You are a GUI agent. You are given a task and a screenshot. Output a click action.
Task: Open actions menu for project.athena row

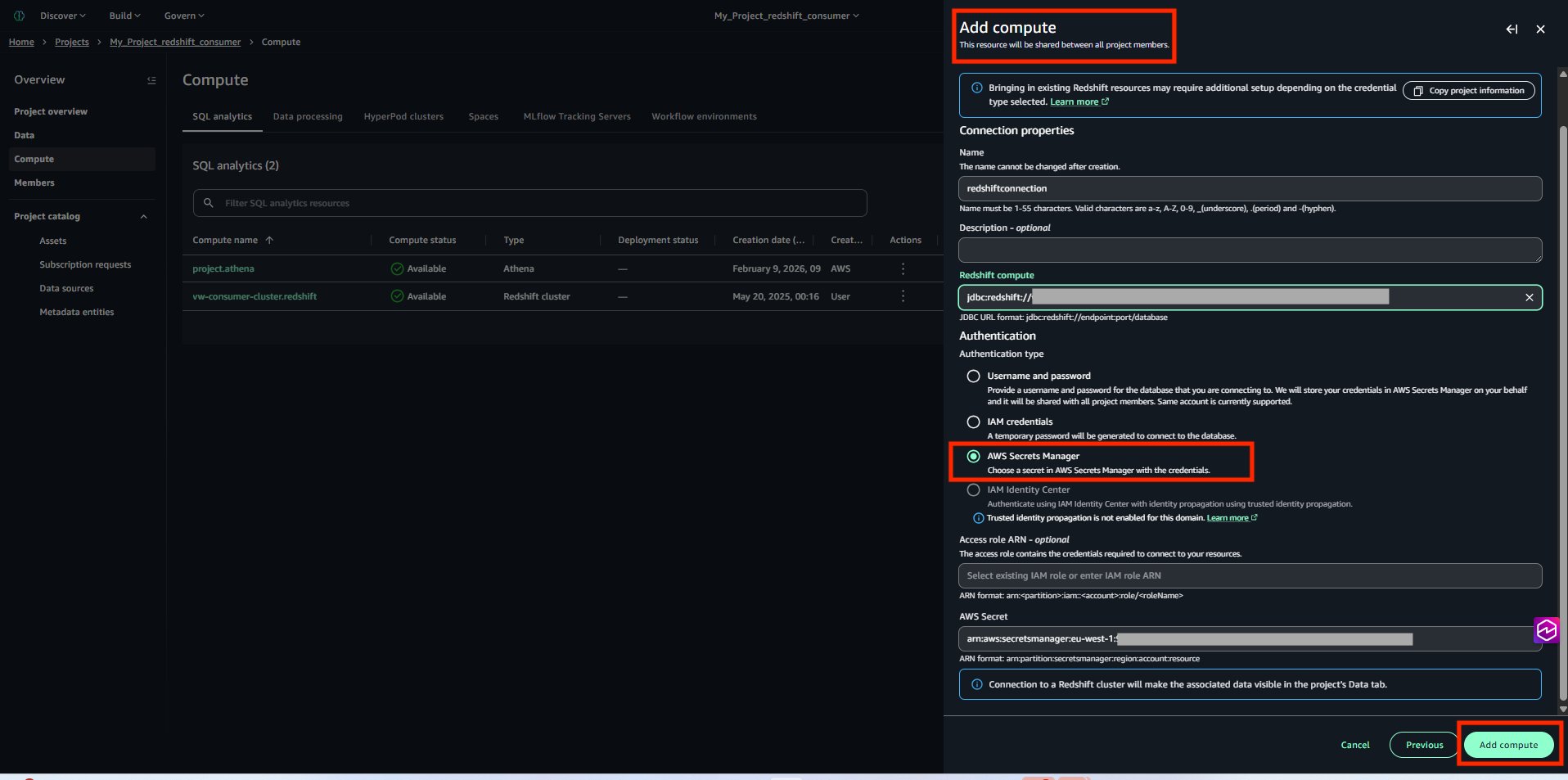(x=903, y=268)
